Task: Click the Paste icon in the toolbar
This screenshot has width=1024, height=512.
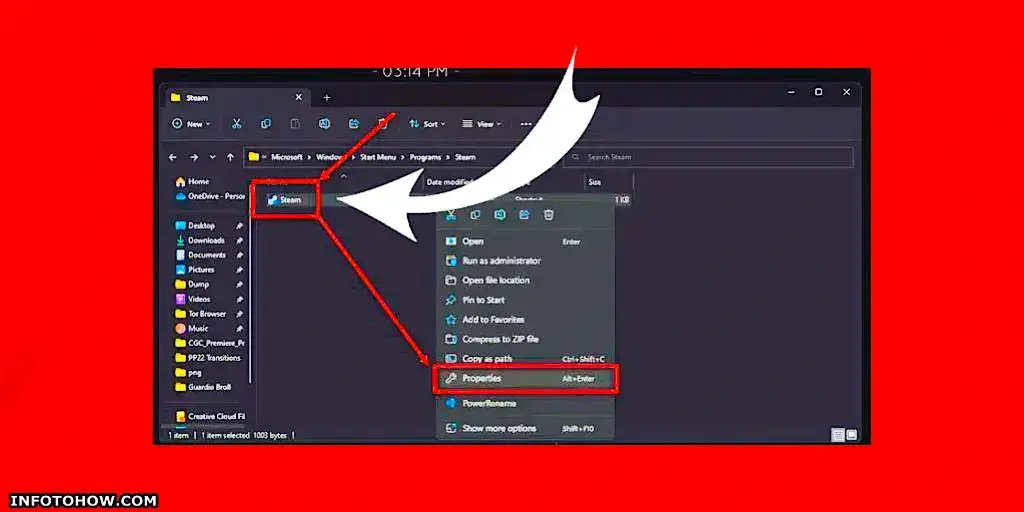Action: [x=295, y=124]
